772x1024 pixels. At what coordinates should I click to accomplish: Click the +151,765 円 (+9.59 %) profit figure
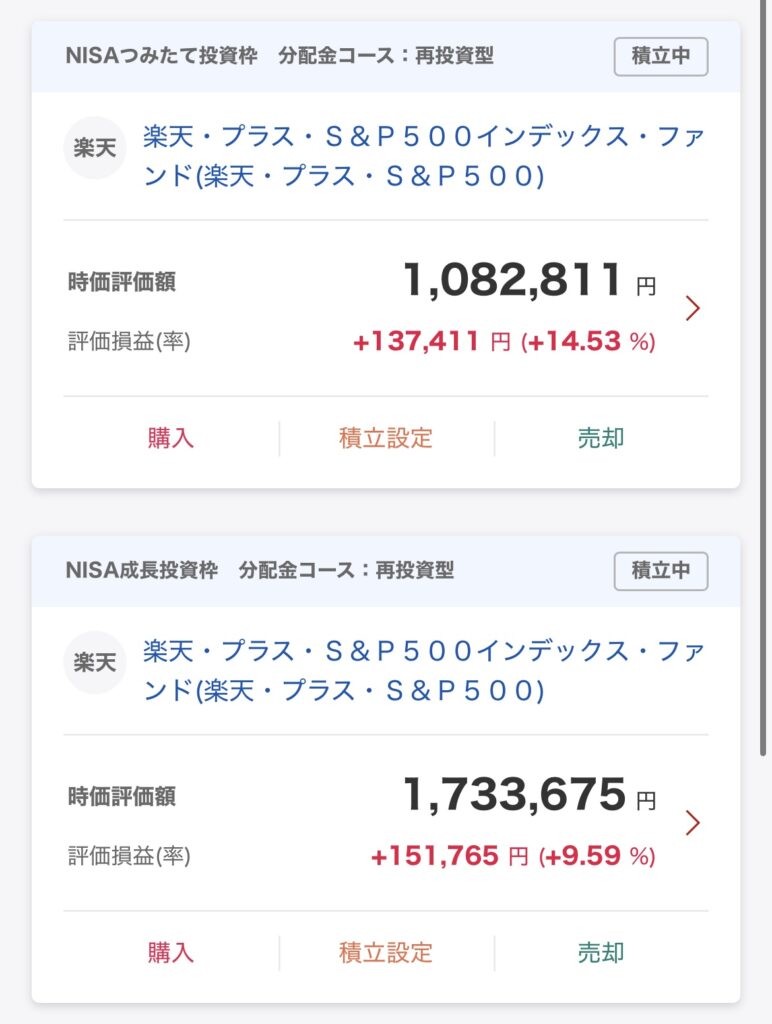point(513,856)
